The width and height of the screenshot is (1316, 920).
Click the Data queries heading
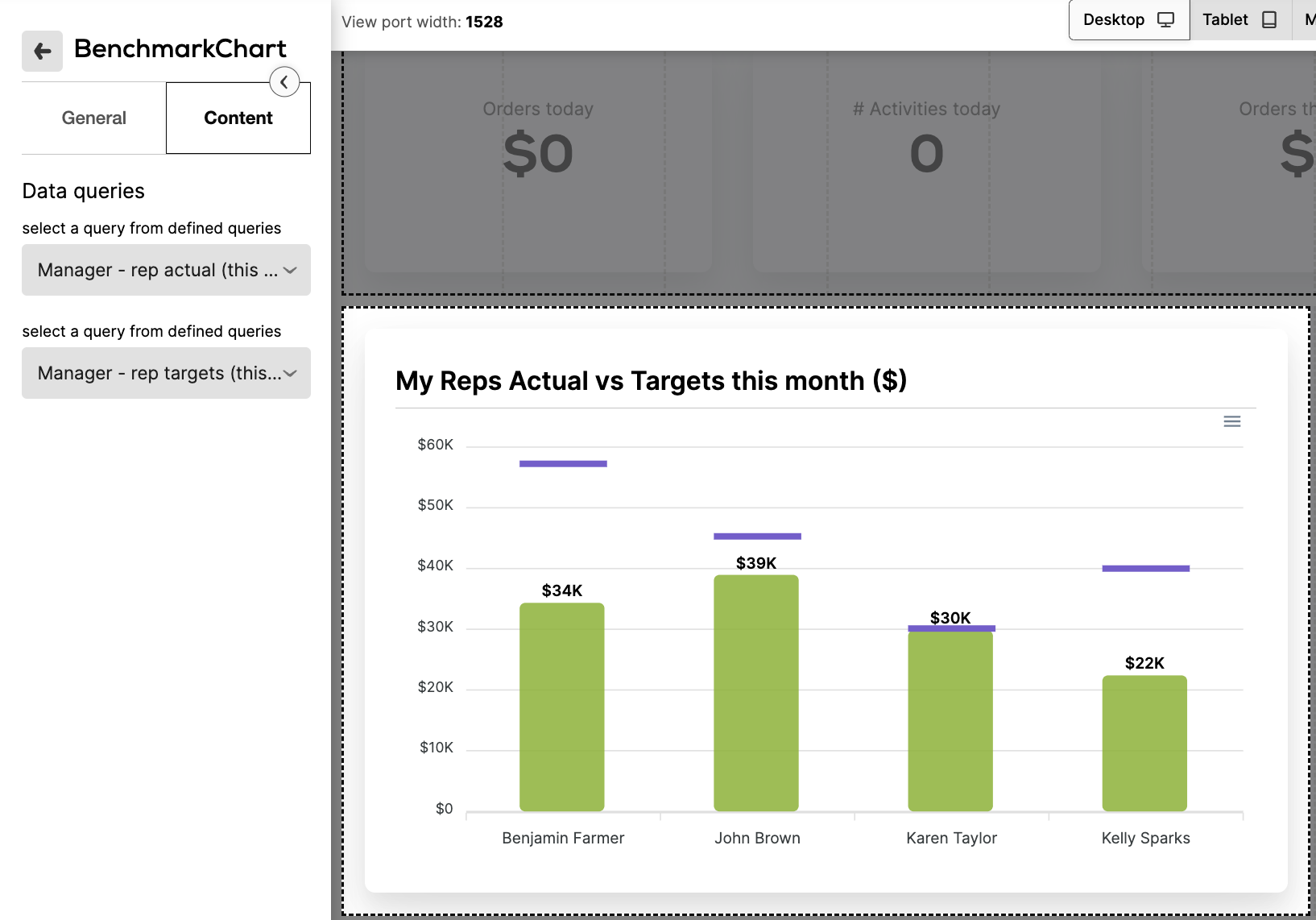click(83, 191)
